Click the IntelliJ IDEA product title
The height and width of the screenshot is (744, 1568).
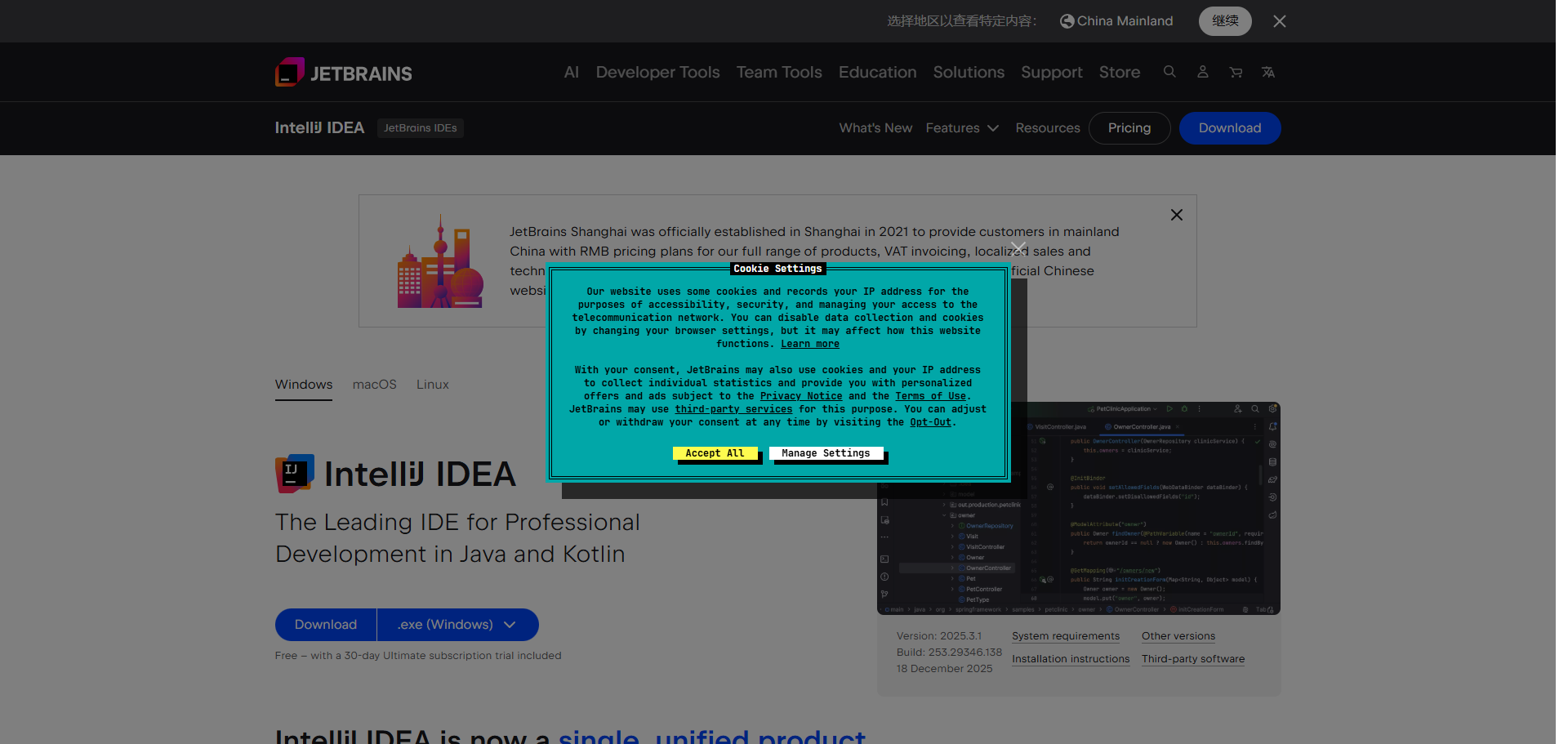point(319,128)
